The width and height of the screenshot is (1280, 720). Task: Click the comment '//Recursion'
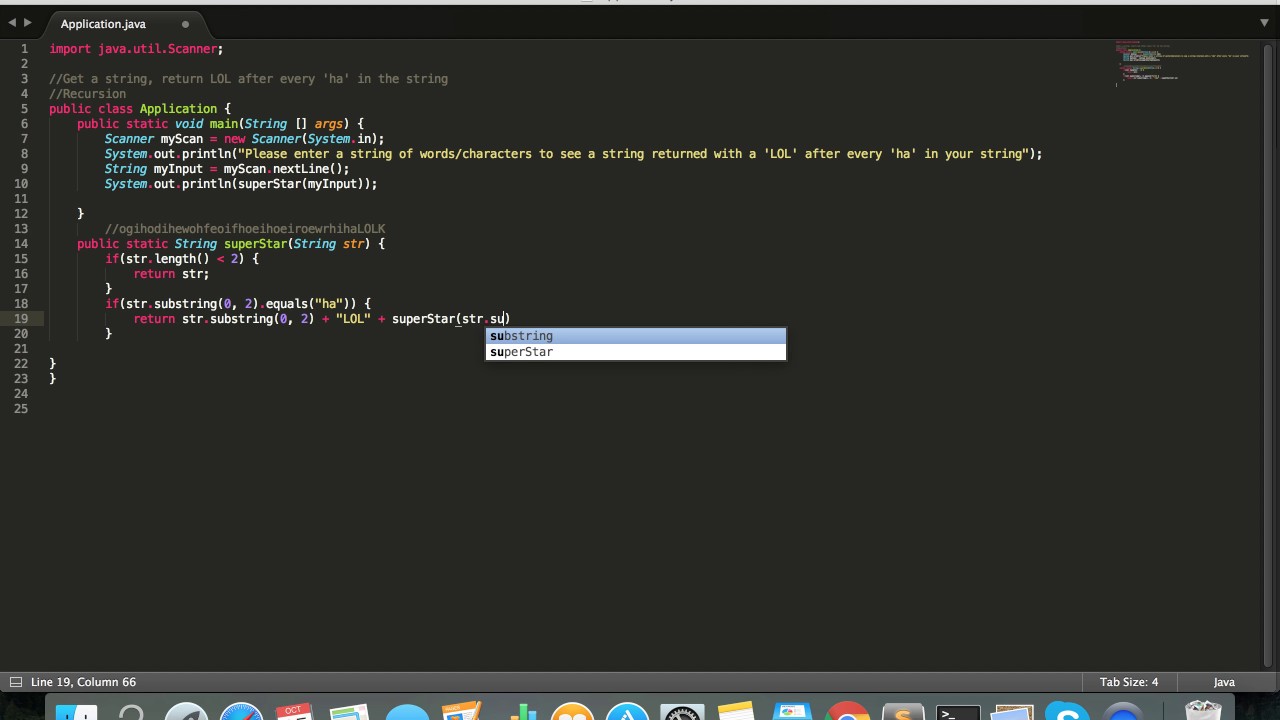pos(87,94)
